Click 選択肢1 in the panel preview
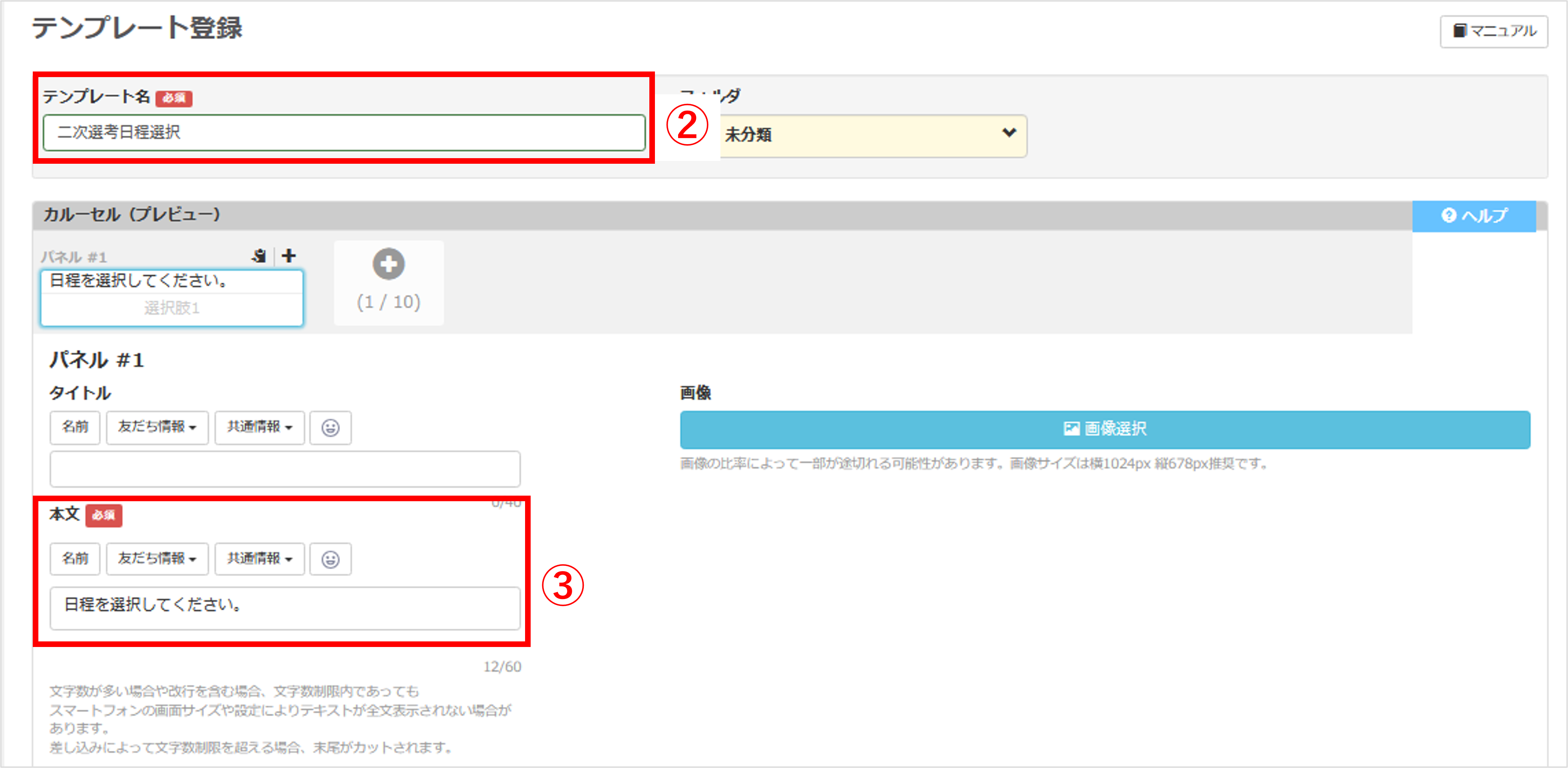The image size is (1568, 768). 172,309
